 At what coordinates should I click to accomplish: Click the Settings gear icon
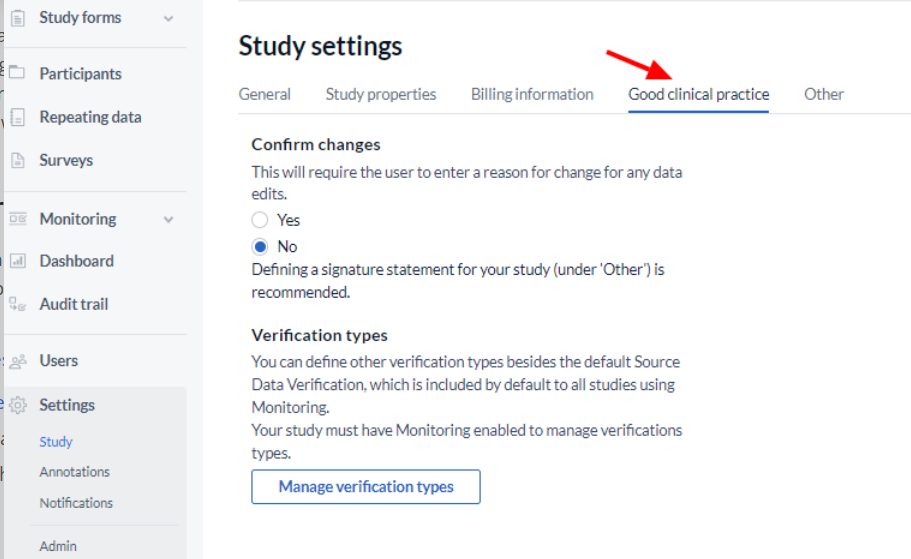(18, 405)
